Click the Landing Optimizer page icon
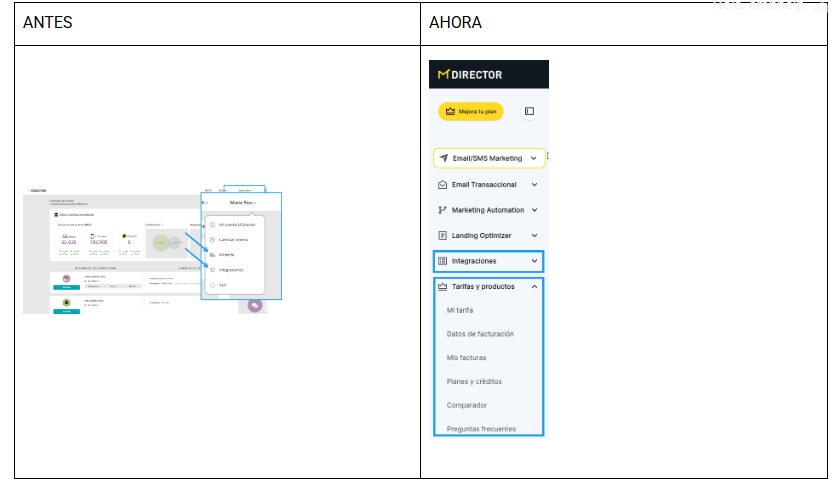Screen dimensions: 837x487 [x=443, y=236]
